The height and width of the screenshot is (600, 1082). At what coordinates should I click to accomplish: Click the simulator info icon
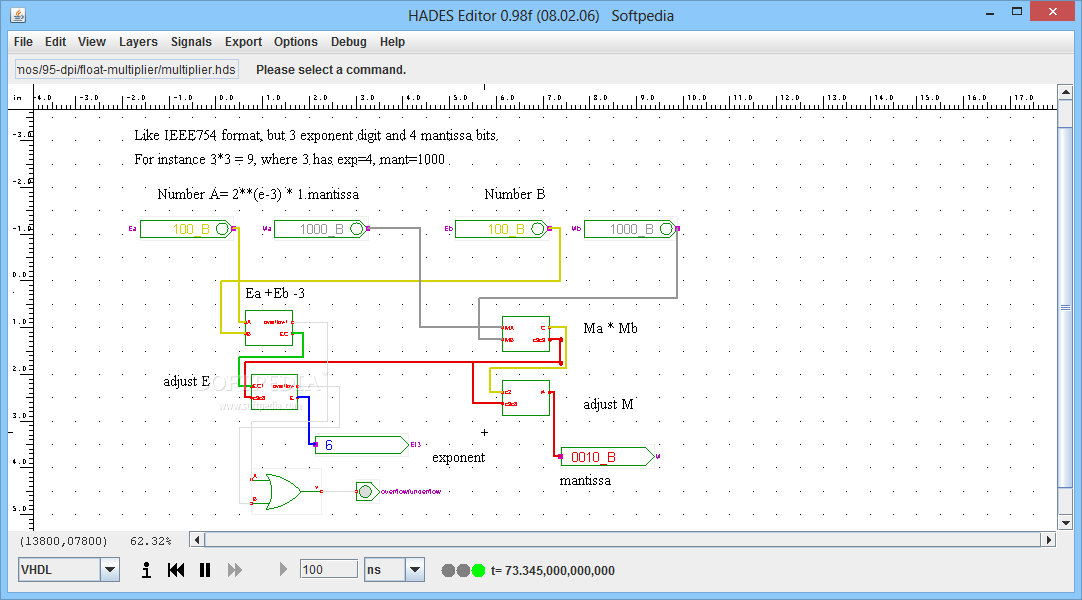pyautogui.click(x=146, y=570)
